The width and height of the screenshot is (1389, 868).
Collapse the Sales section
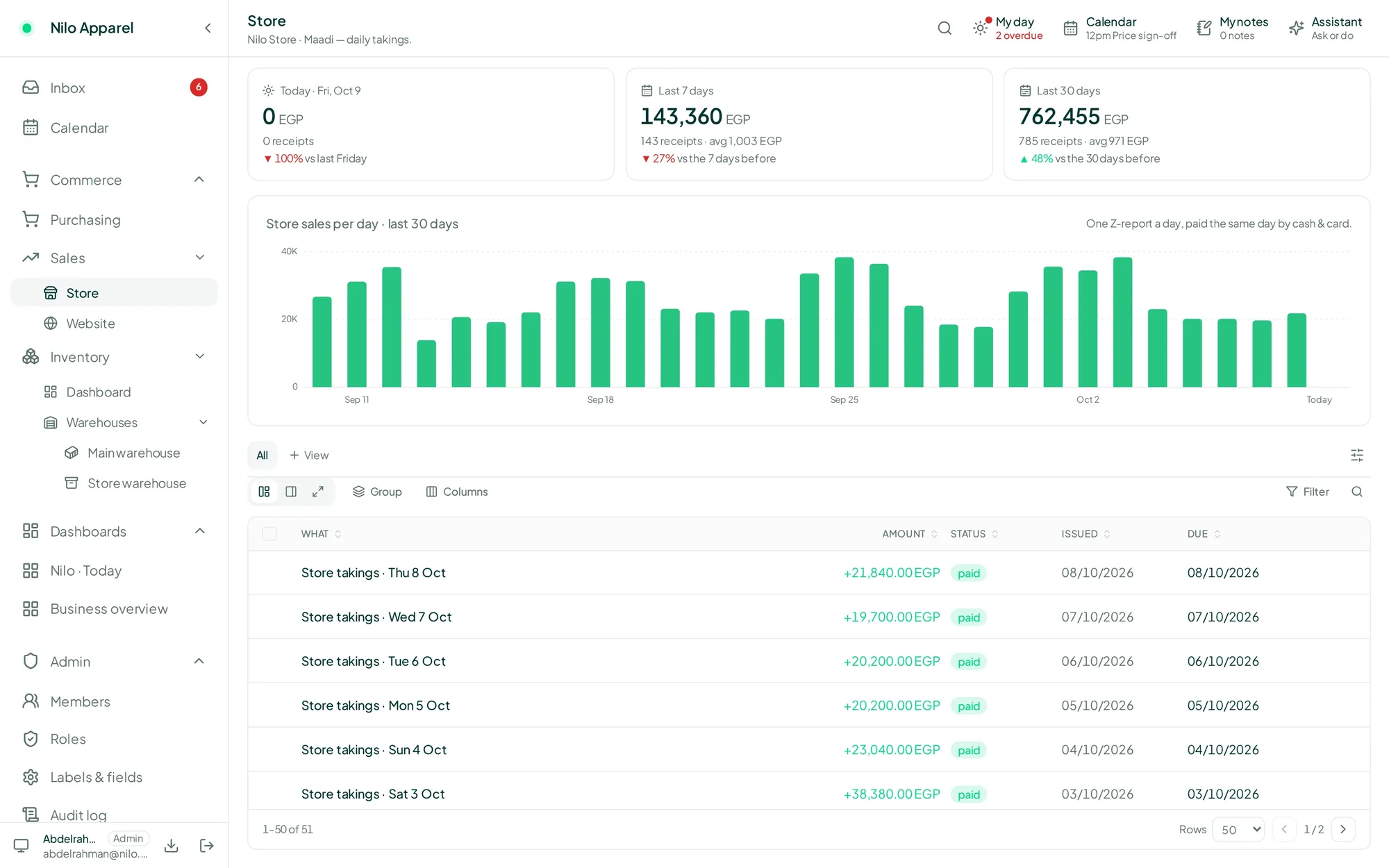(x=199, y=258)
